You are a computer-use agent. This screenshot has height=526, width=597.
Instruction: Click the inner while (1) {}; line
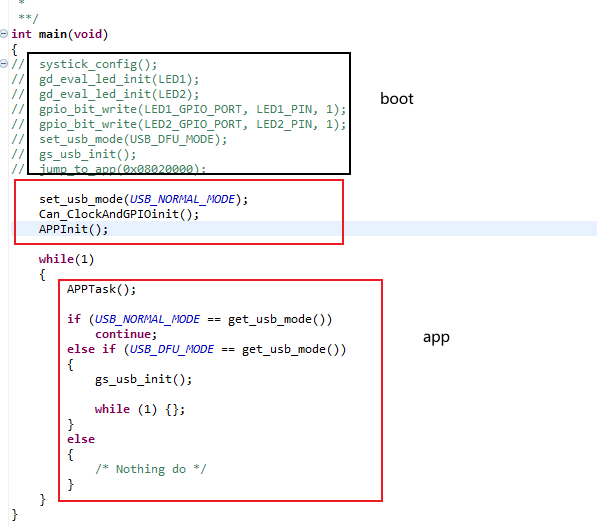(x=140, y=410)
